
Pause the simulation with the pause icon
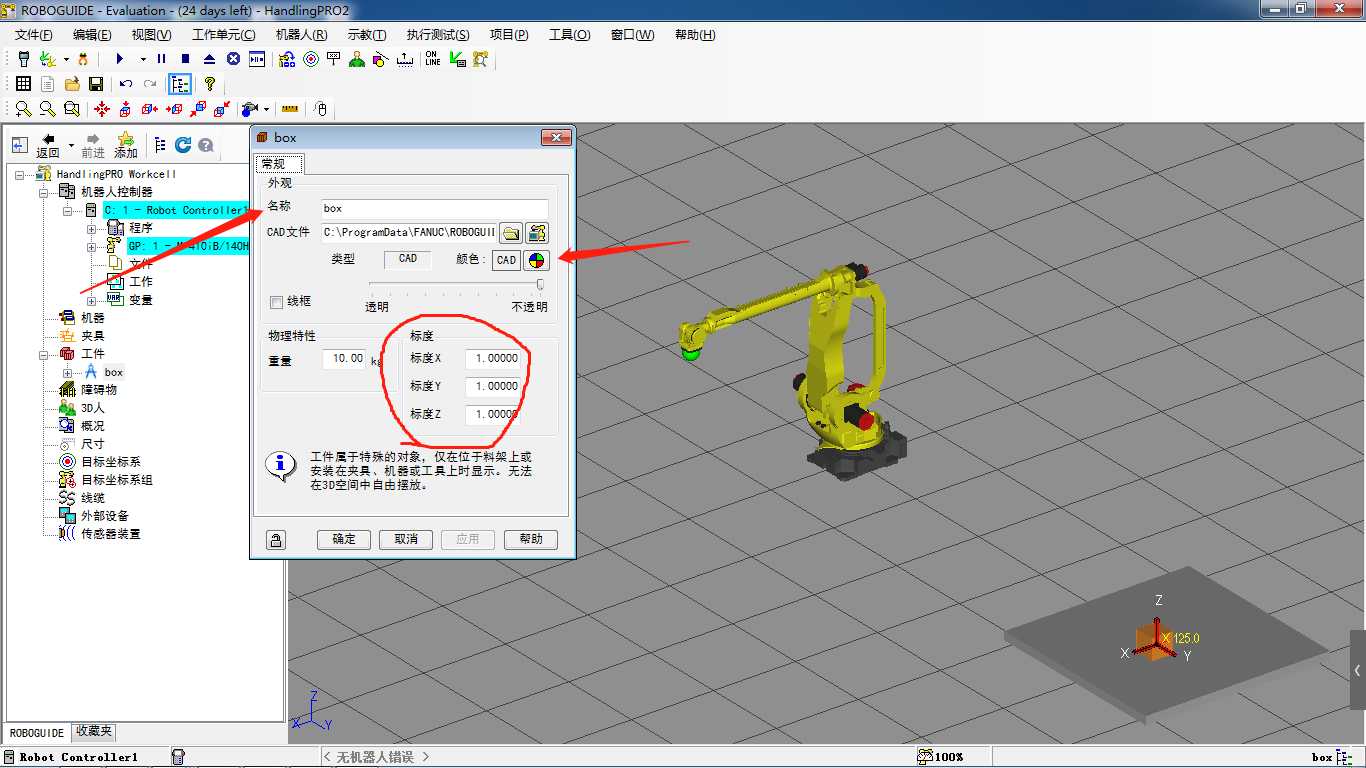tap(161, 59)
